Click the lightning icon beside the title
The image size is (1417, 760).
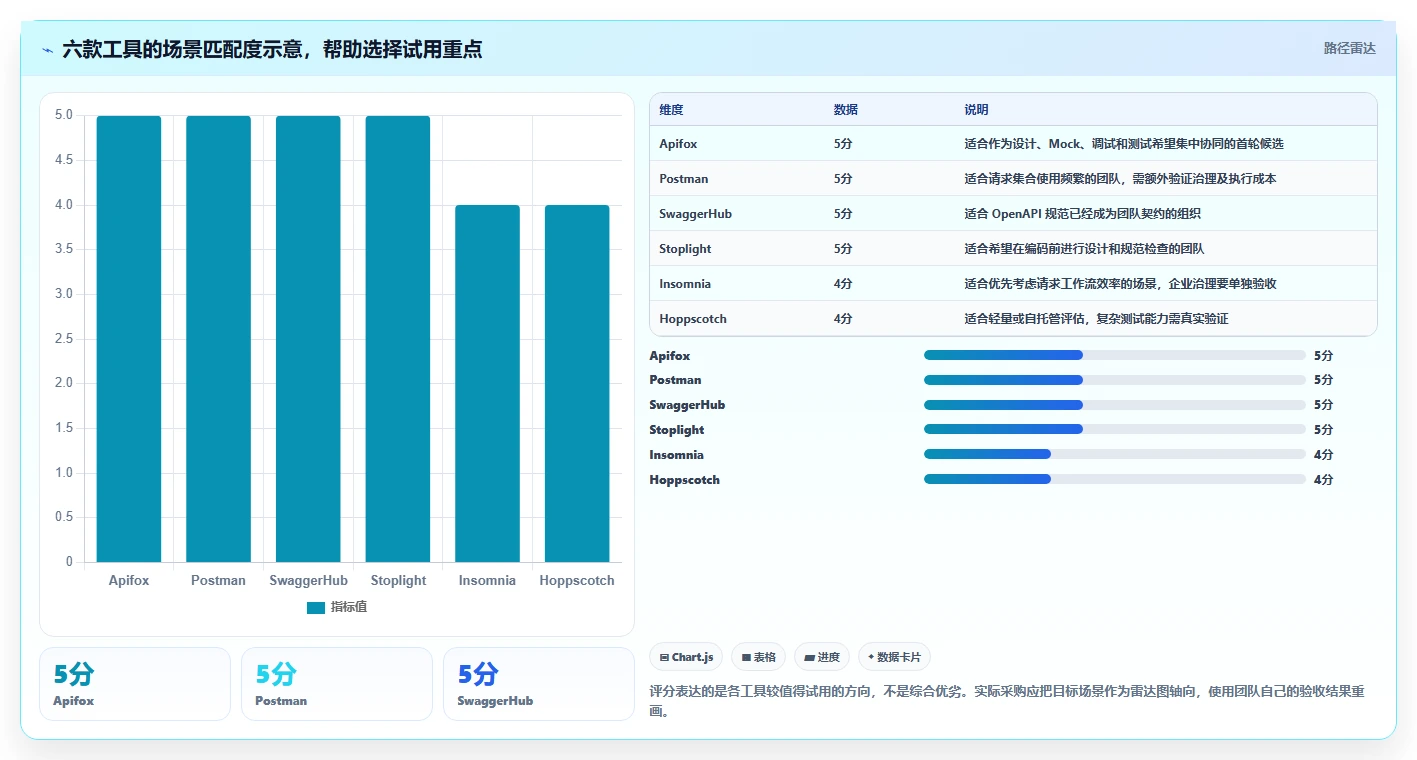pos(48,50)
